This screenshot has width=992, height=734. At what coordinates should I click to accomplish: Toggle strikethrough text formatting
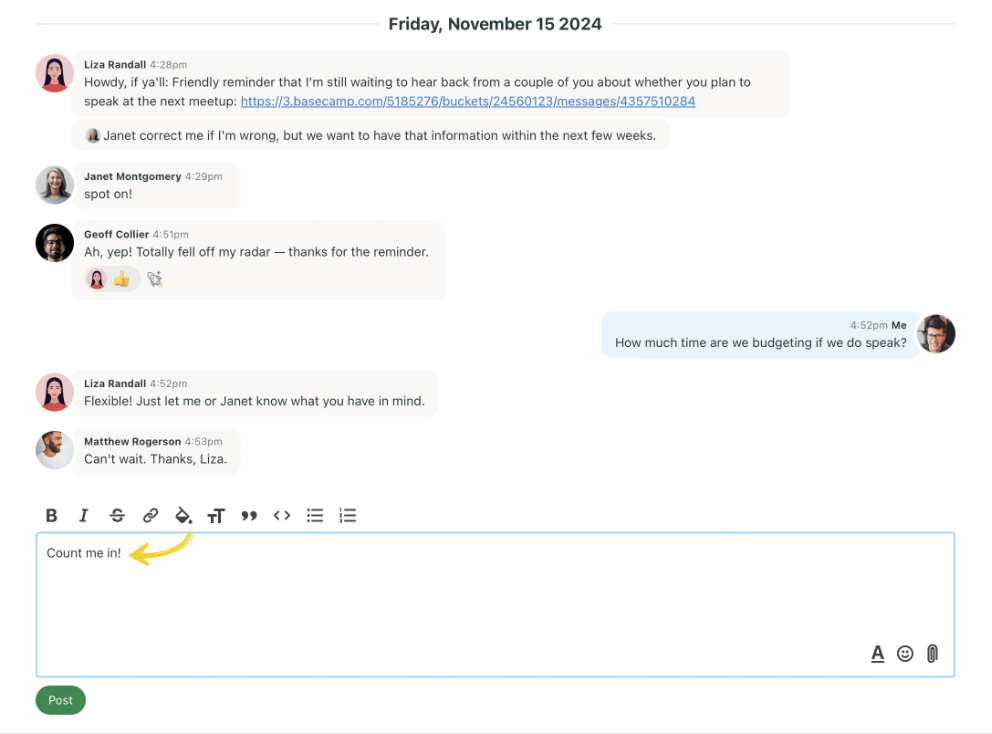117,516
